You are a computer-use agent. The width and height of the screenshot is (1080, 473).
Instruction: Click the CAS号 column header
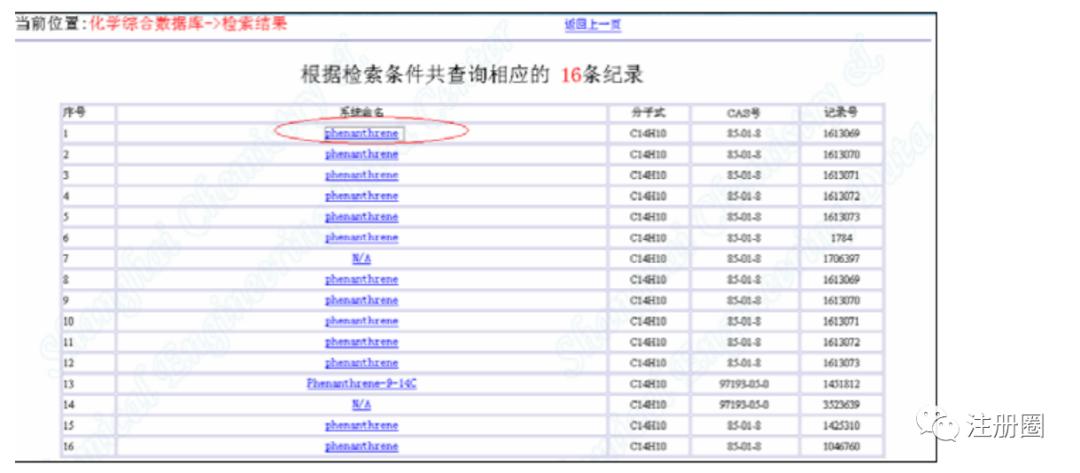coord(744,113)
